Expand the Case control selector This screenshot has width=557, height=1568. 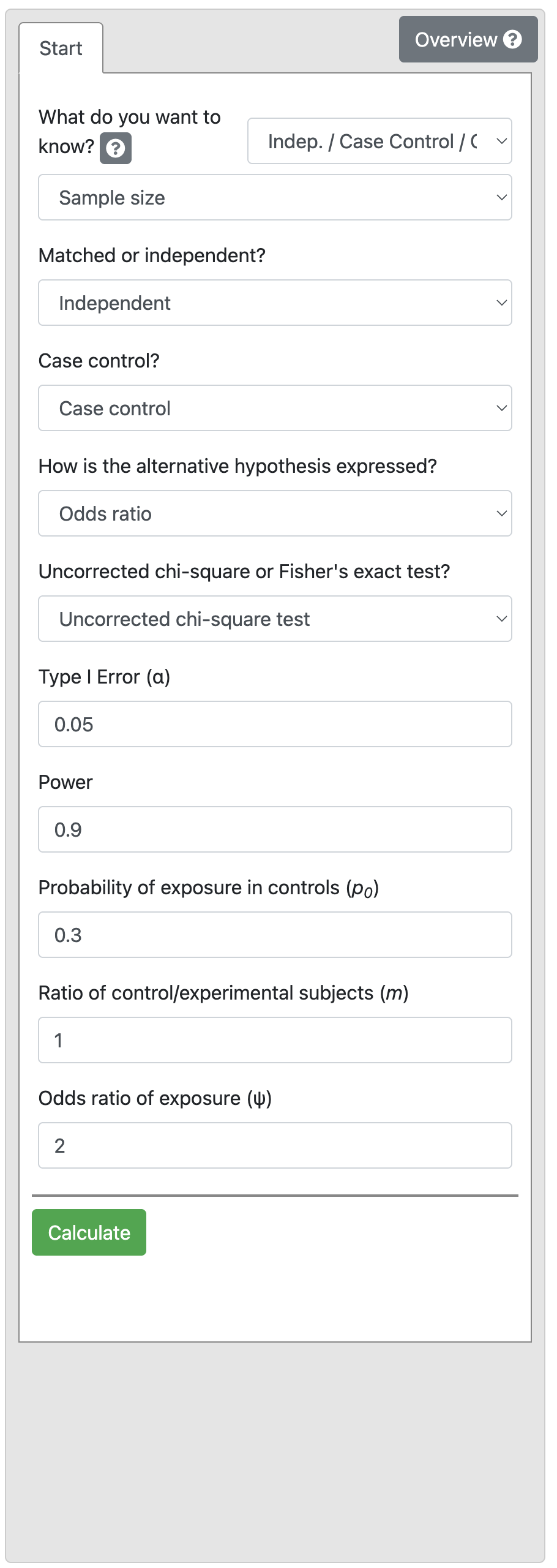274,409
